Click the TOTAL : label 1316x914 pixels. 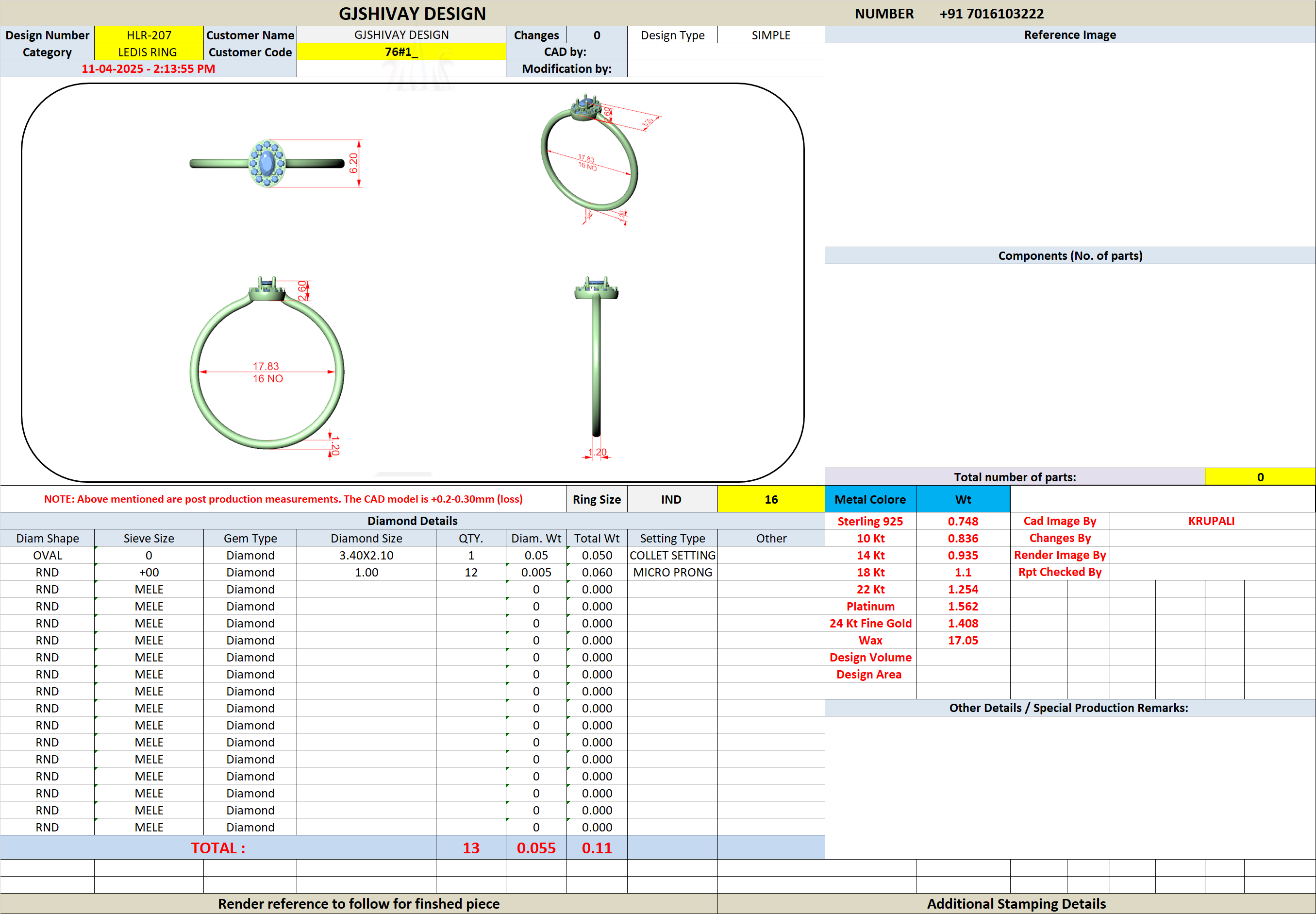pos(218,847)
